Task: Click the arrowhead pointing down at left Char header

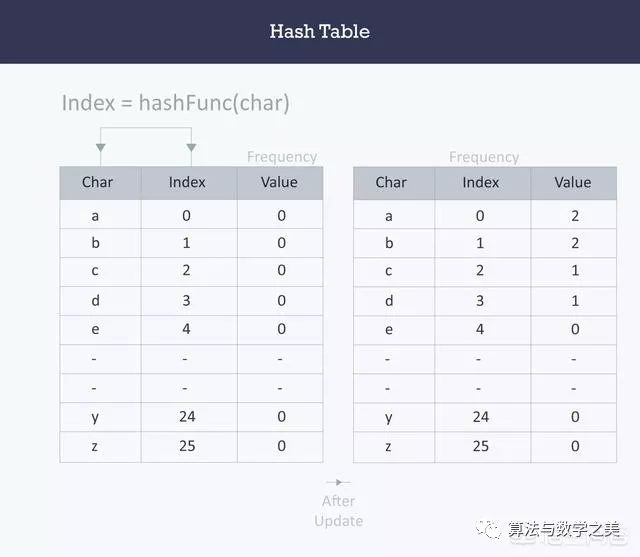Action: [99, 149]
